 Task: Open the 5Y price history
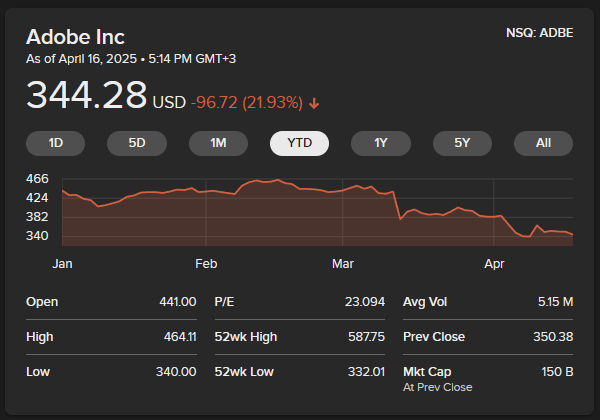[x=462, y=143]
